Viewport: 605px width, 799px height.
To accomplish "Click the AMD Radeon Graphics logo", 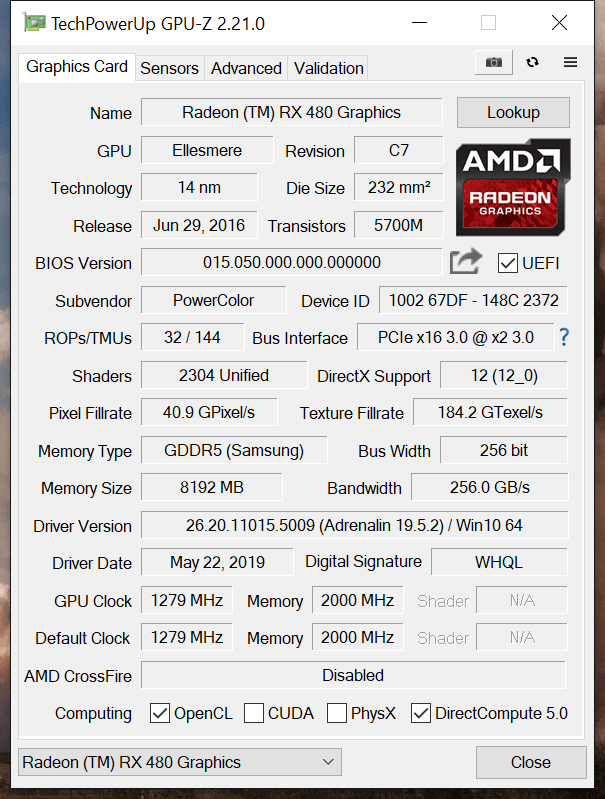I will tap(513, 181).
